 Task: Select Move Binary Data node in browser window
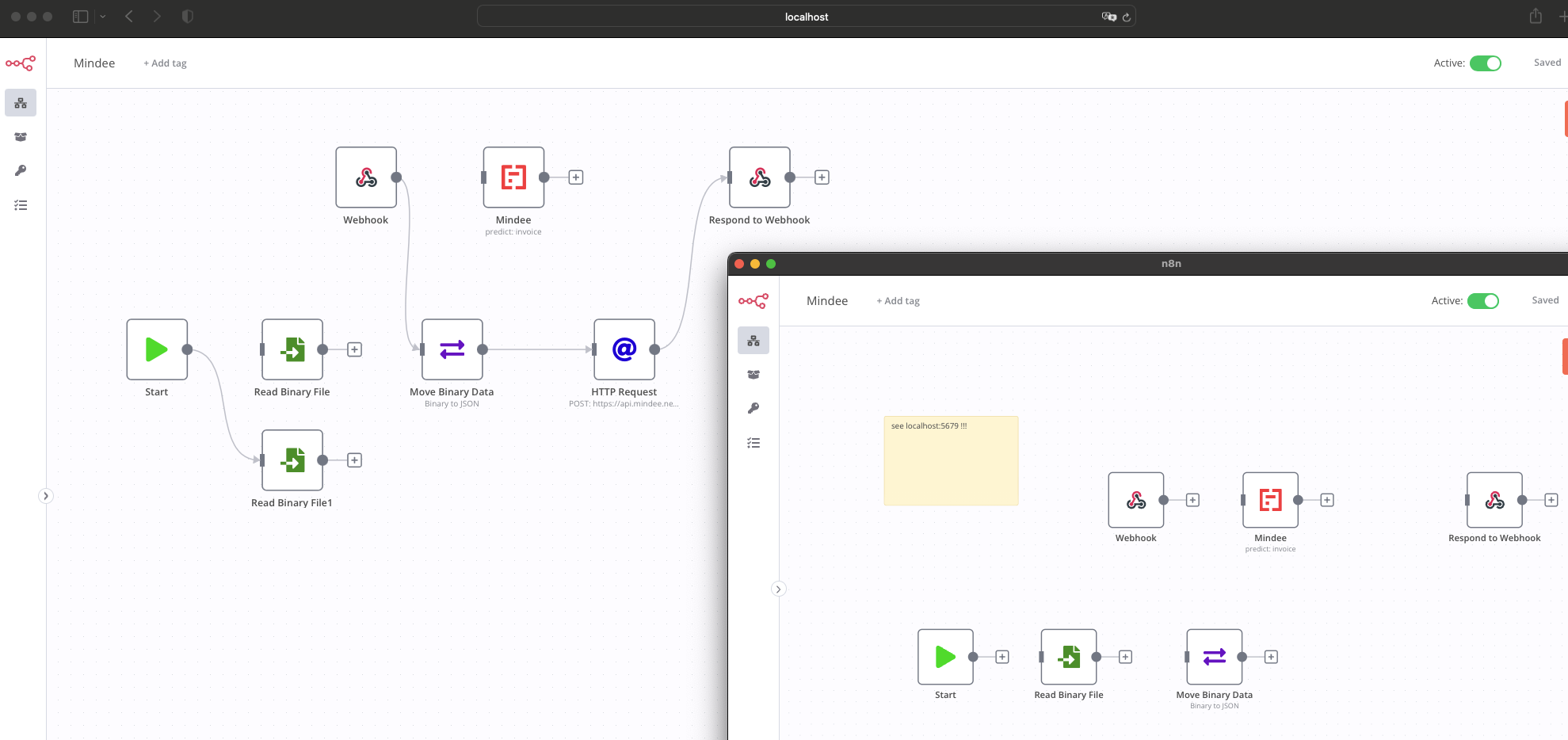coord(452,349)
